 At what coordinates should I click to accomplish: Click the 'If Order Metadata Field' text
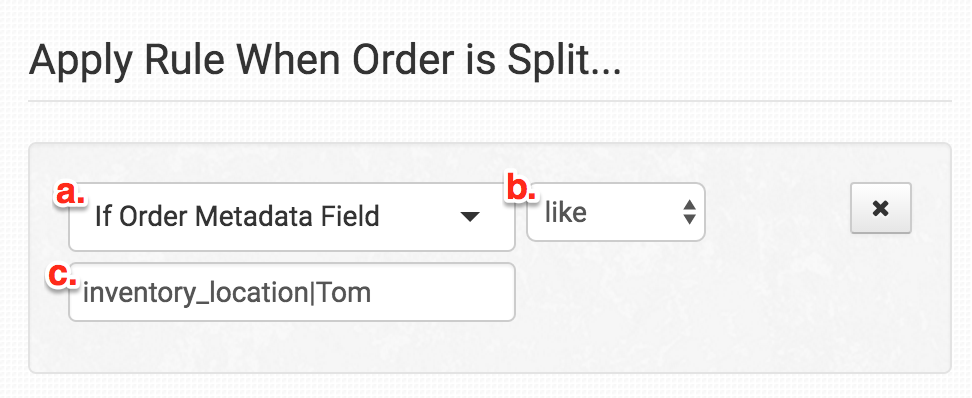click(x=237, y=216)
